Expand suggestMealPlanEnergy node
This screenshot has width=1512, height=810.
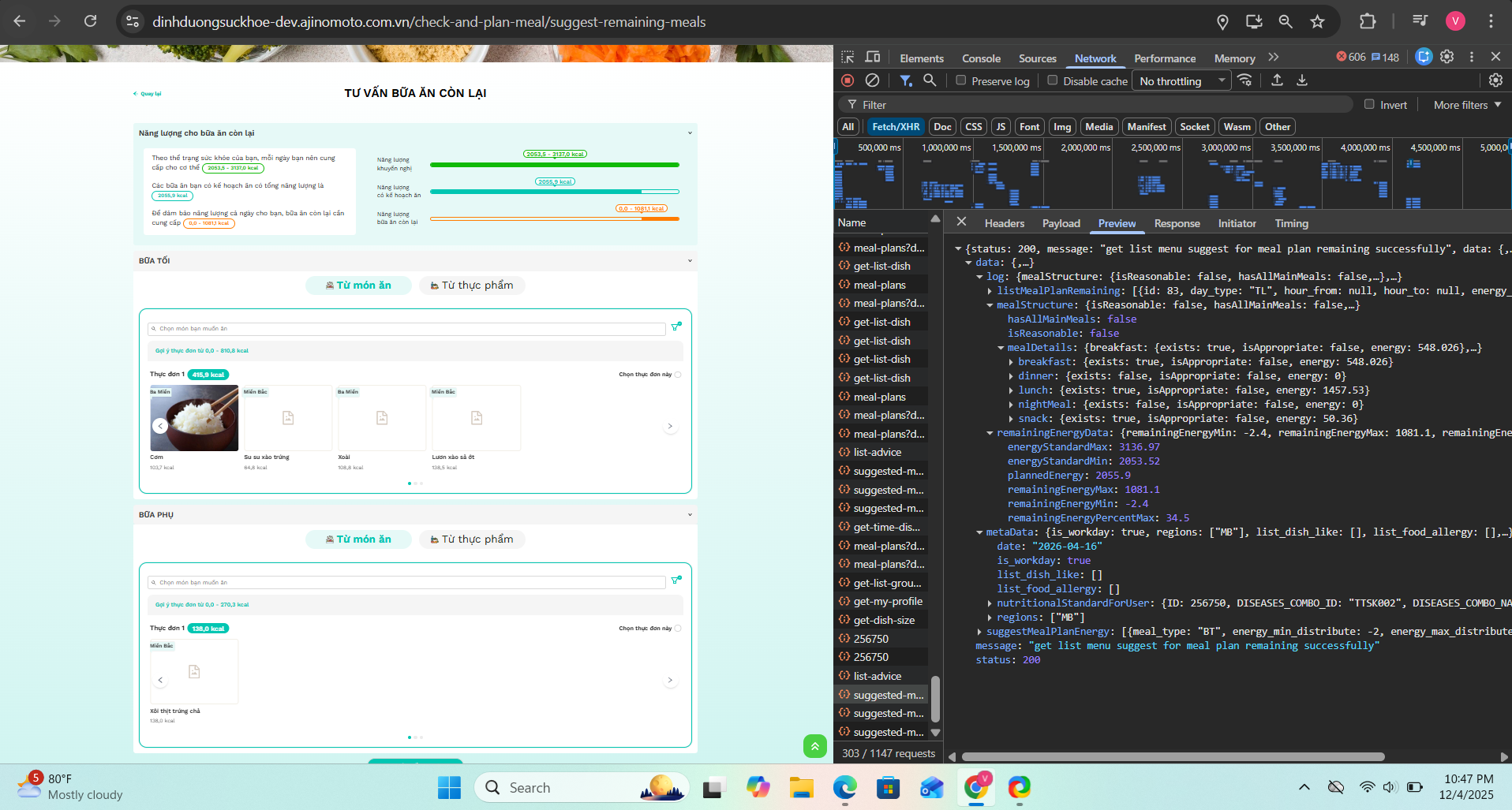tap(980, 632)
